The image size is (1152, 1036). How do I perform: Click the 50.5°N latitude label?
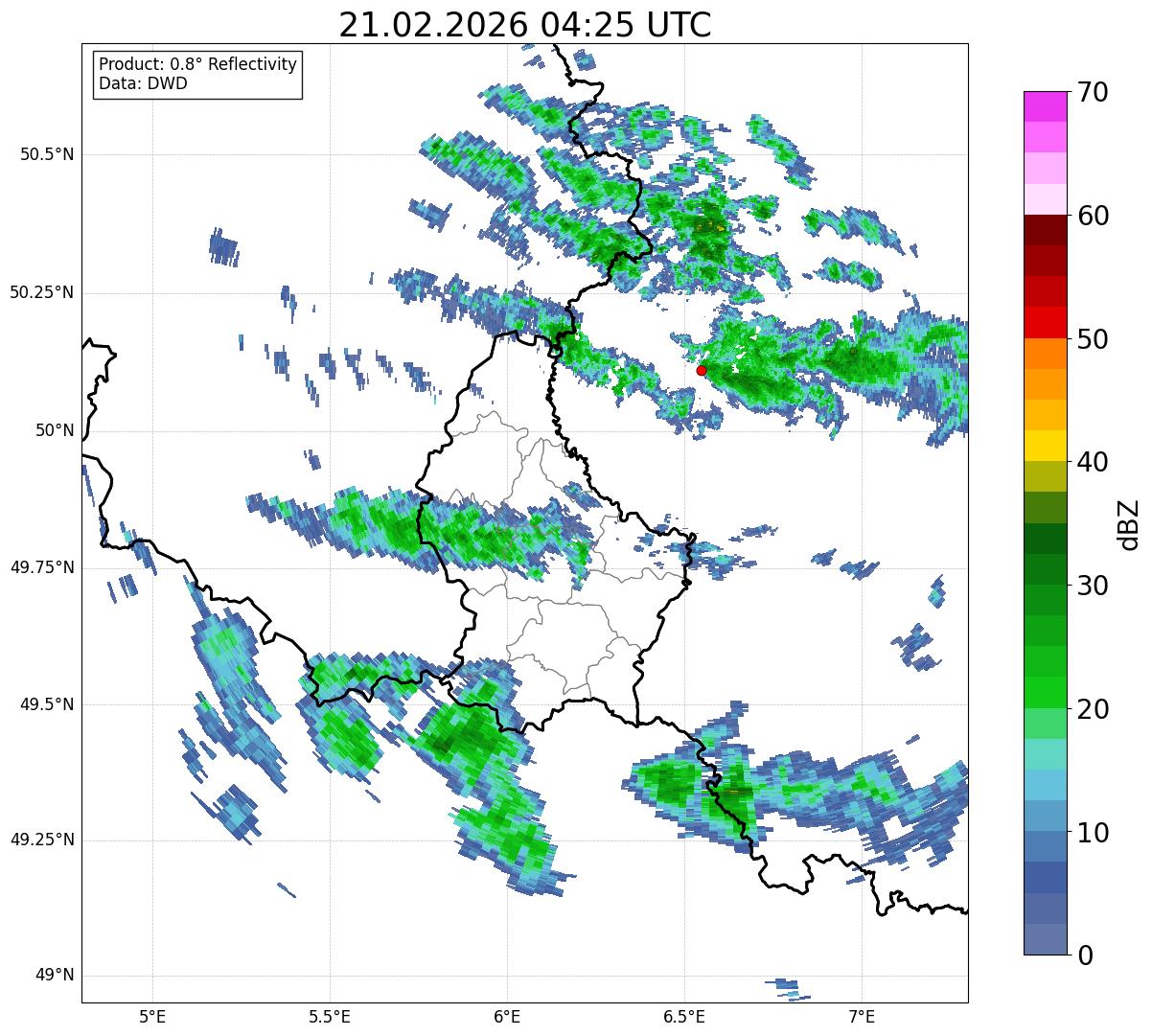pyautogui.click(x=47, y=154)
